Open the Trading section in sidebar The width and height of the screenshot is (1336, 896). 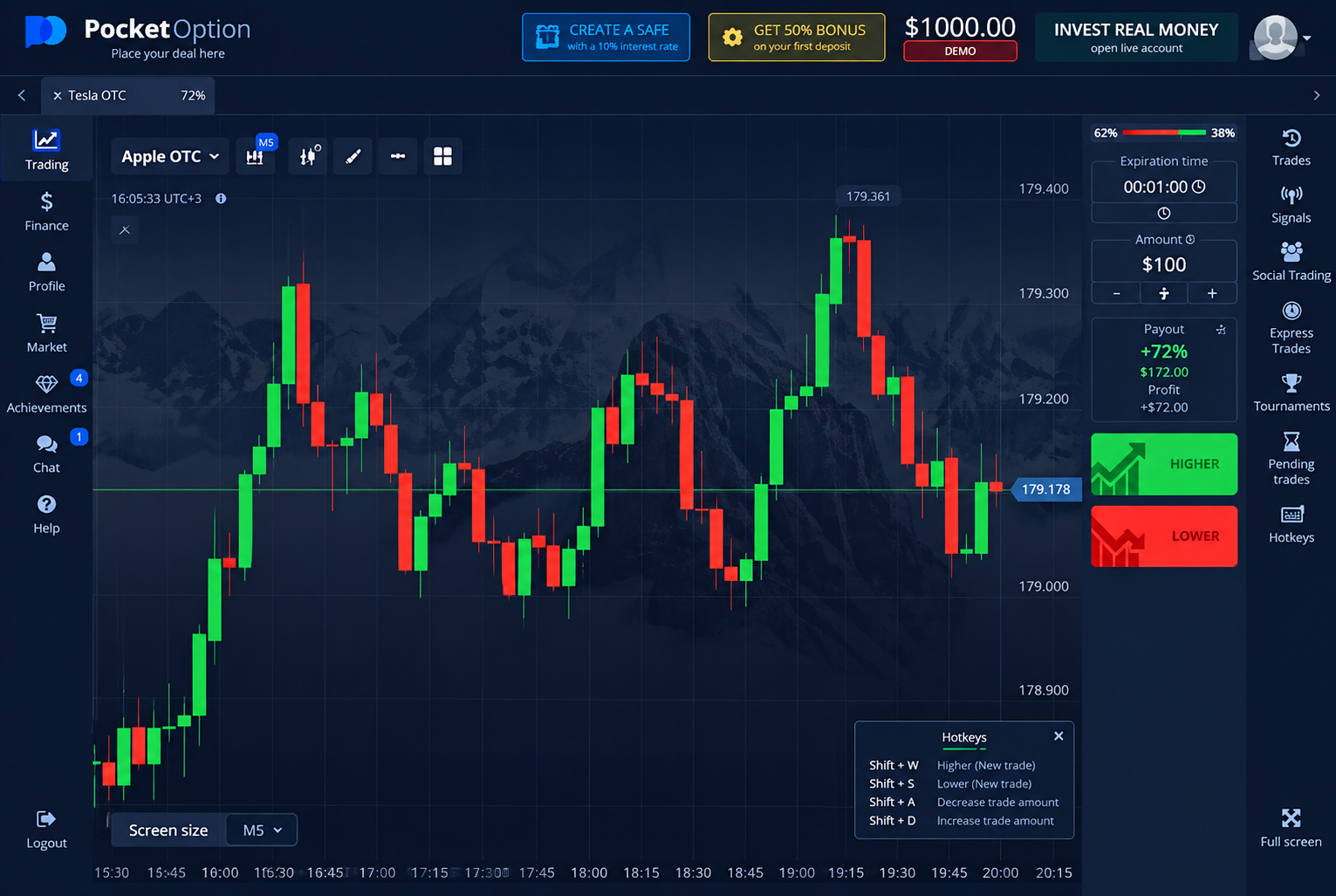46,150
